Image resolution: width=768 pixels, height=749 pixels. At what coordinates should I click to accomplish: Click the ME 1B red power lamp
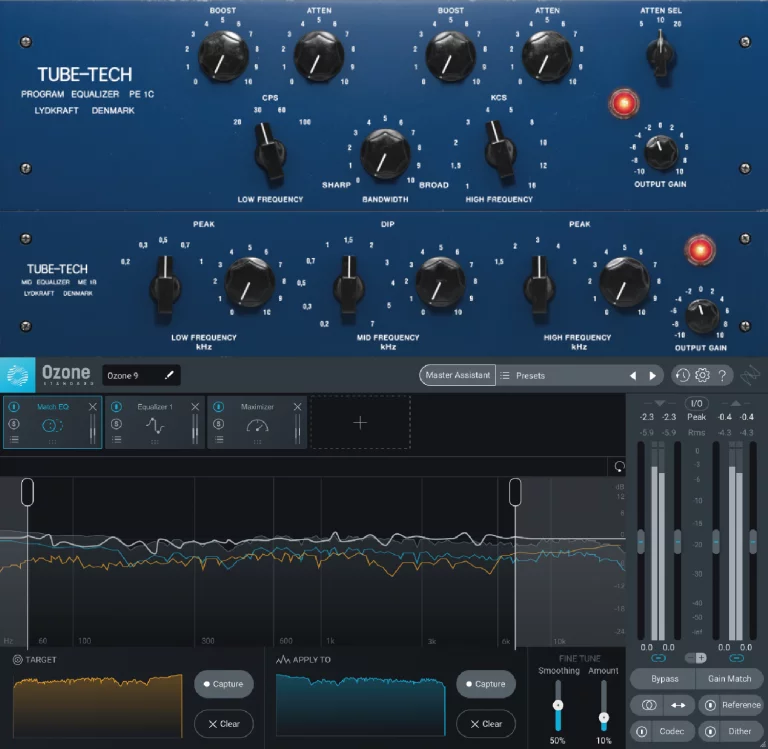tap(700, 250)
